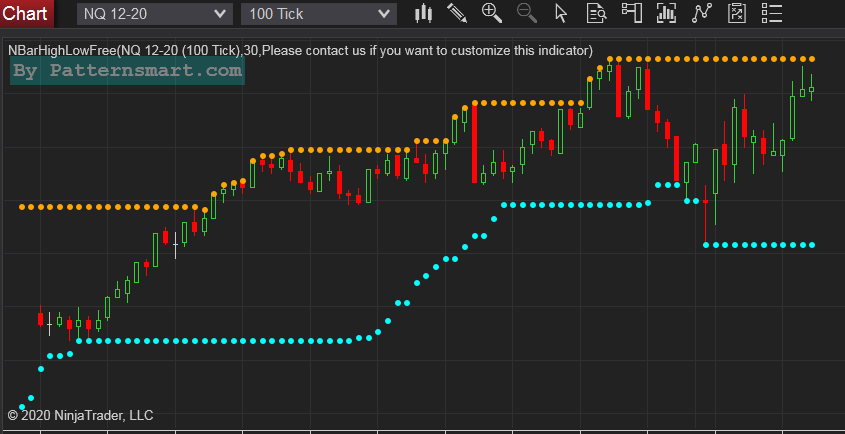845x434 pixels.
Task: Select the Chart tab
Action: (27, 13)
